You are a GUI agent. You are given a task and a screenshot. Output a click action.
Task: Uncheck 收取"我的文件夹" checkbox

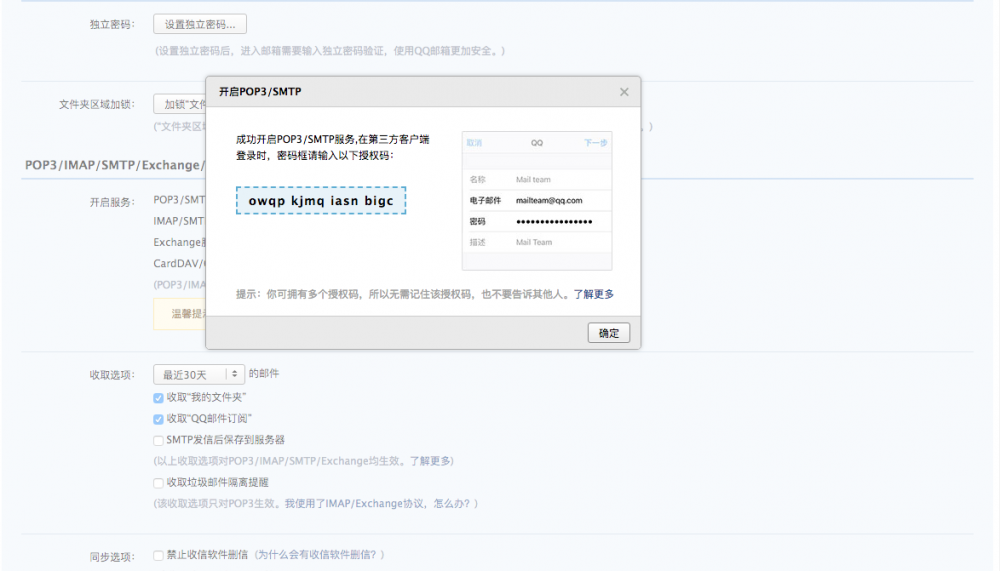158,398
